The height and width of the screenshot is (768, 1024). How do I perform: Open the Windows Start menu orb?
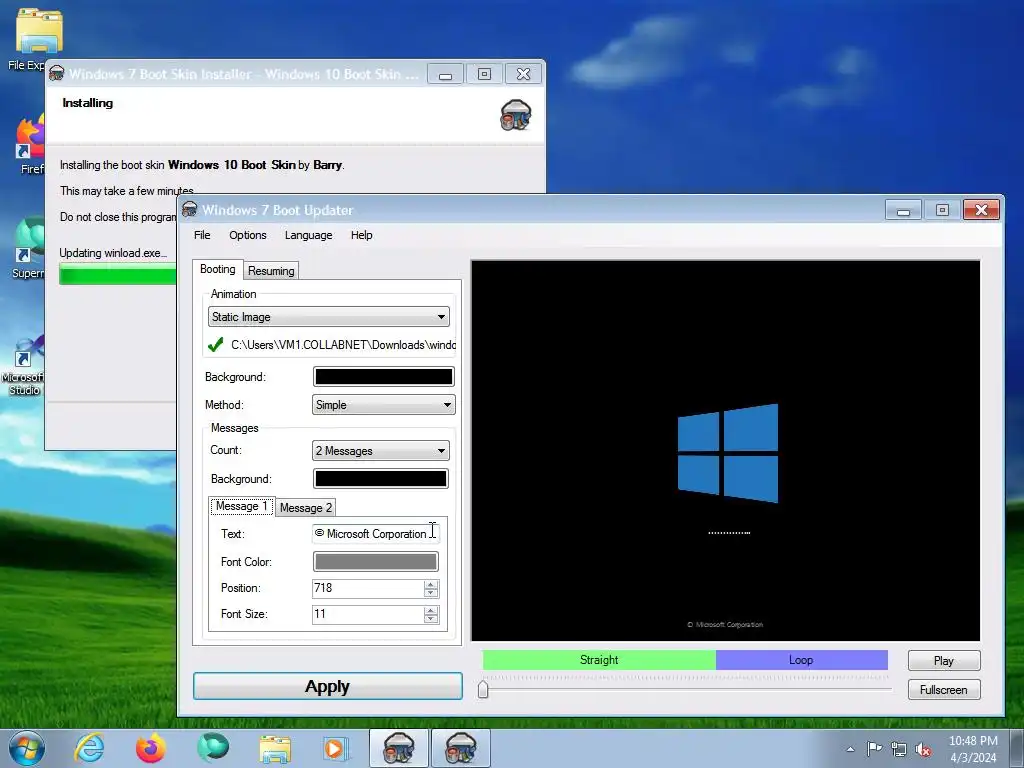pos(27,748)
